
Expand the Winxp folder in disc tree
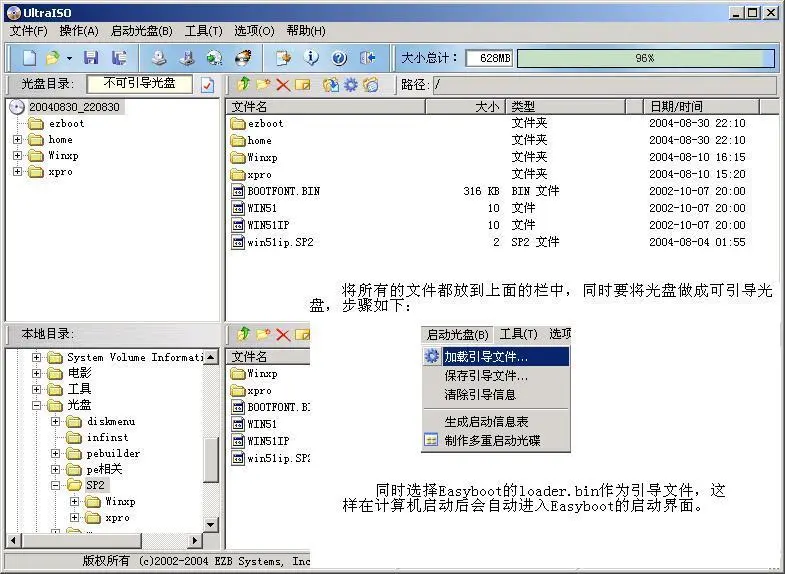pyautogui.click(x=18, y=156)
